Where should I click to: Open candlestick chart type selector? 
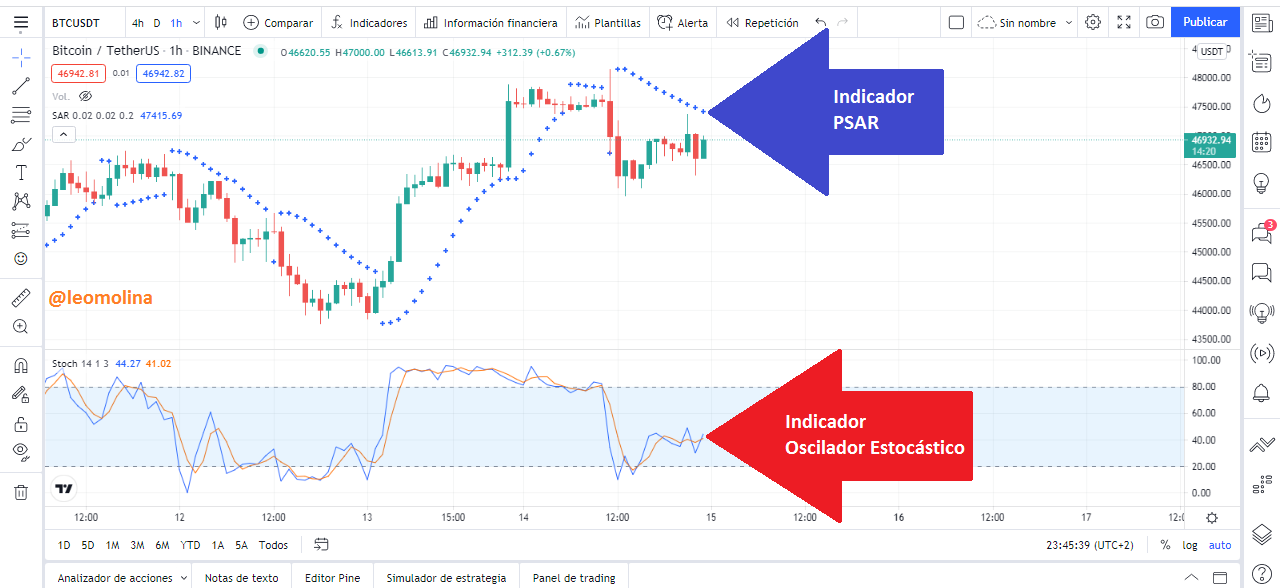[220, 22]
